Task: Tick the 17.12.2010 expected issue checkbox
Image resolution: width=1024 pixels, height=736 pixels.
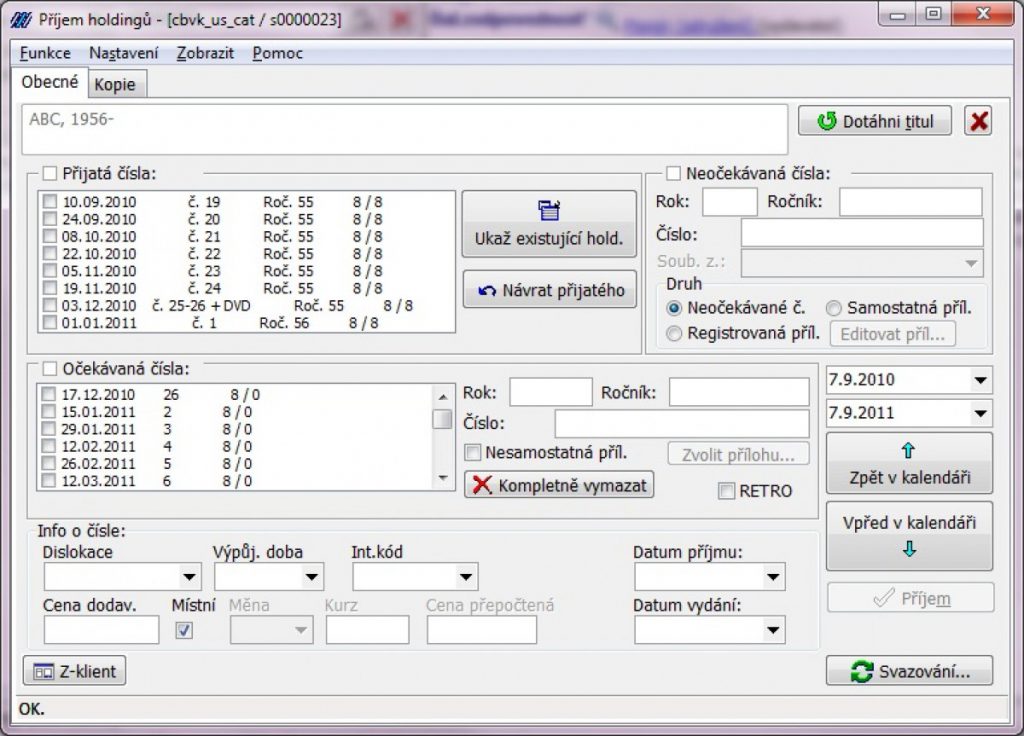Action: 49,395
